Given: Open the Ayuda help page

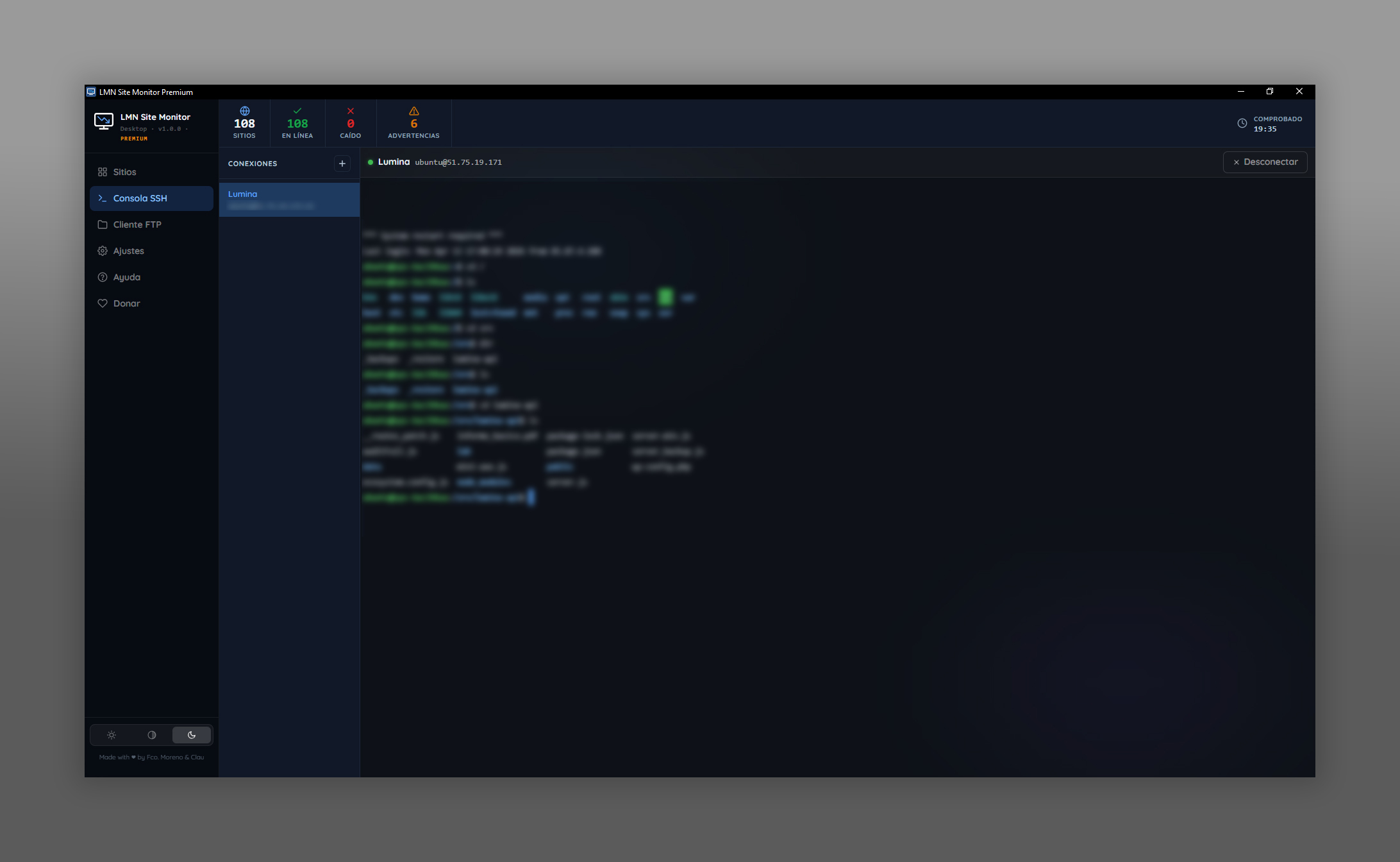Looking at the screenshot, I should pos(127,277).
